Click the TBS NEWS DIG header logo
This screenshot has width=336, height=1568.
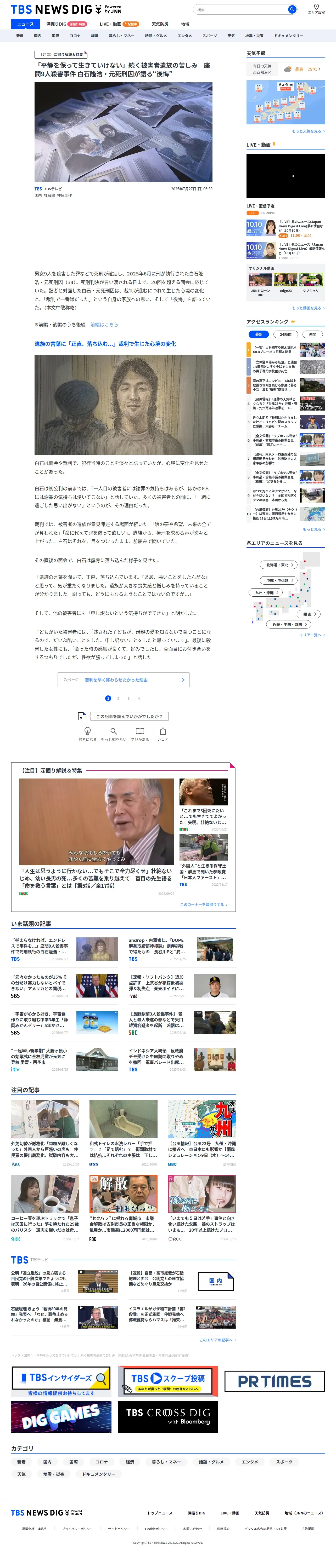click(66, 9)
